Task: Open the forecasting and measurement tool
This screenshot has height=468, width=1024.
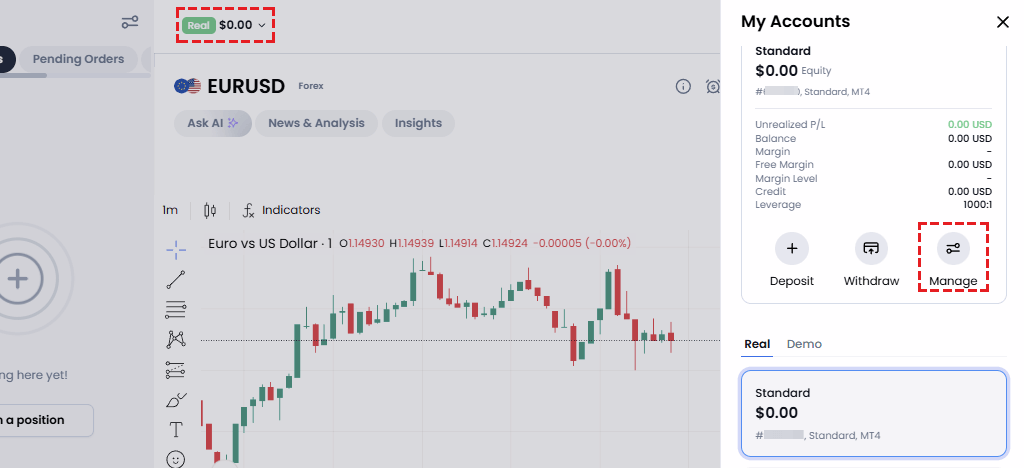Action: [x=176, y=370]
